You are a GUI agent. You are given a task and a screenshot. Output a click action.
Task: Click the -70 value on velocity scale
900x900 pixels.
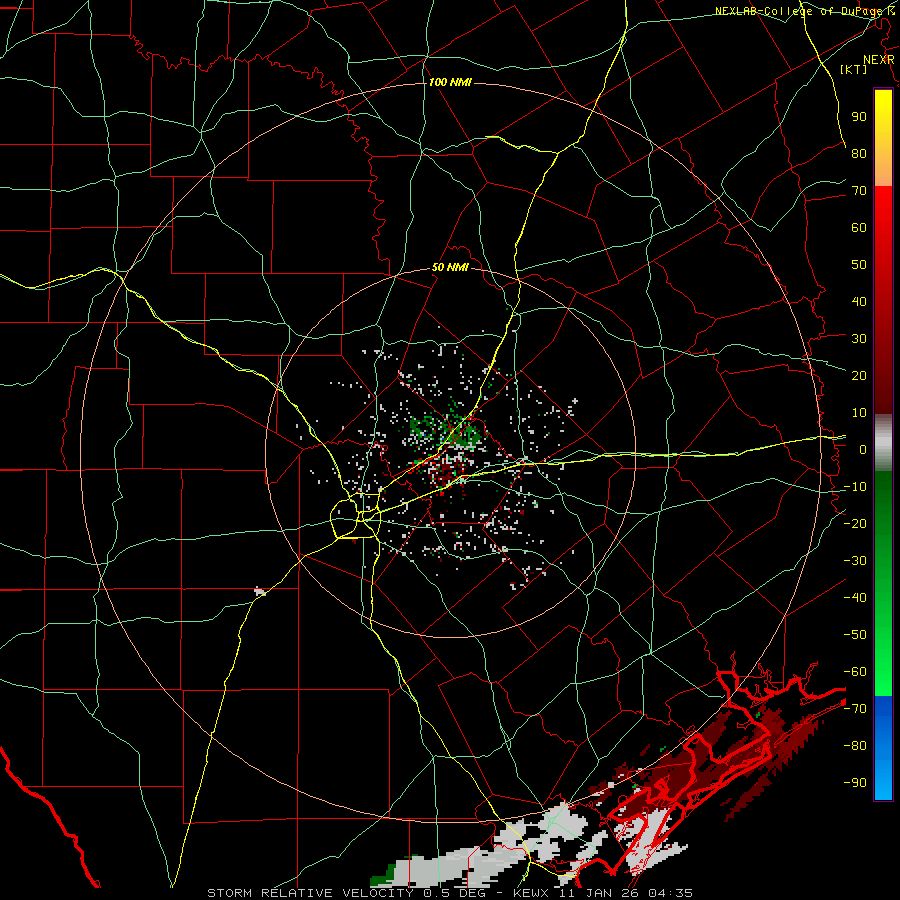pos(855,708)
